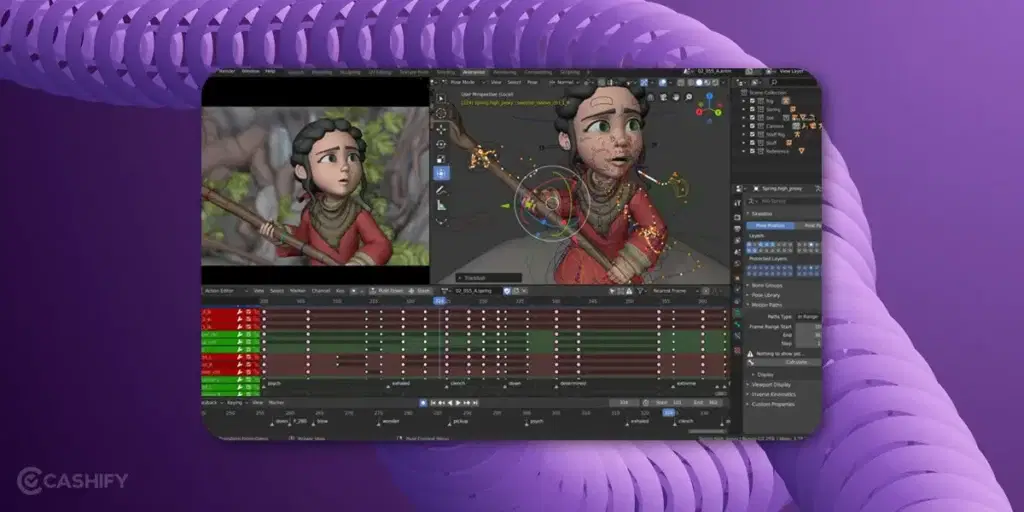The height and width of the screenshot is (512, 1024).
Task: Toggle Set collection checkbox in outliner
Action: point(752,118)
